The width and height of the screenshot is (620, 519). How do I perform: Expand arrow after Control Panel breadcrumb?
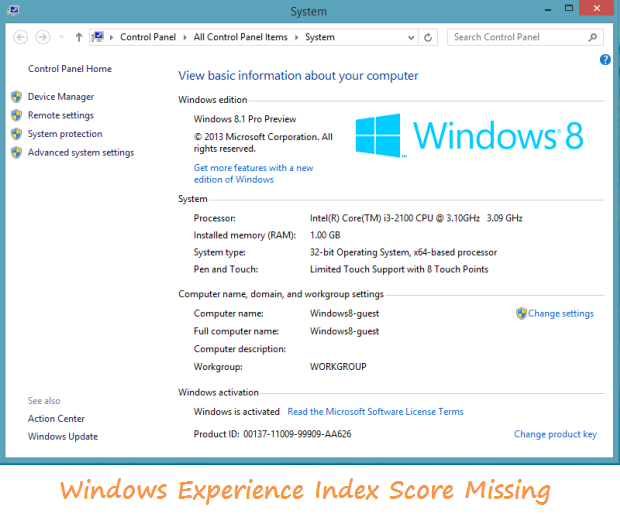185,38
